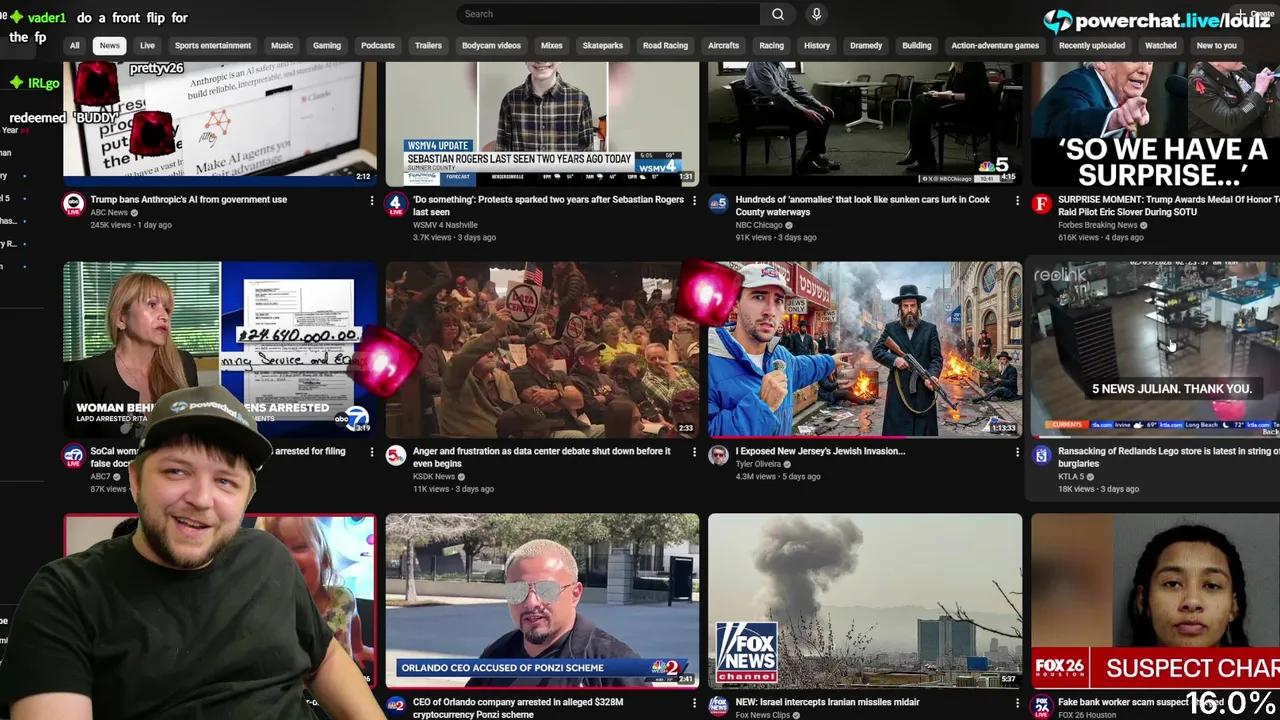Play the FOX 26 suspect charged thumbnail

coord(1155,600)
